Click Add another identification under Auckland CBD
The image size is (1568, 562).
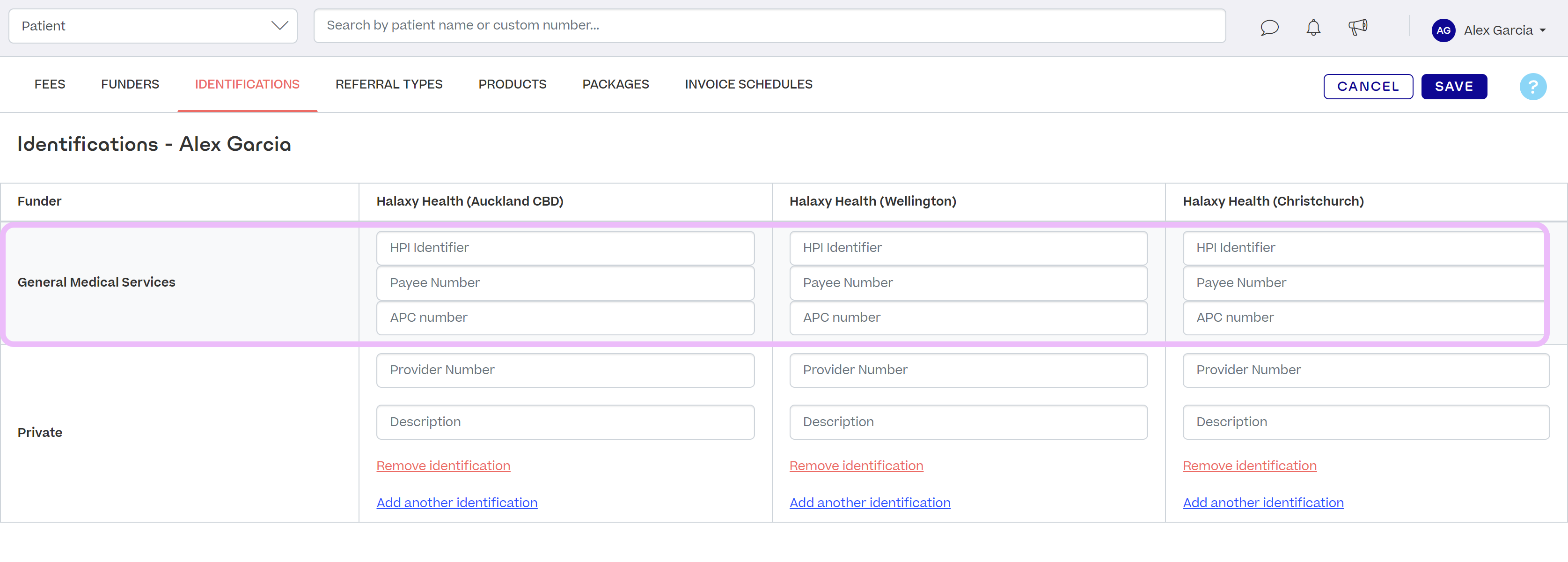click(x=456, y=503)
